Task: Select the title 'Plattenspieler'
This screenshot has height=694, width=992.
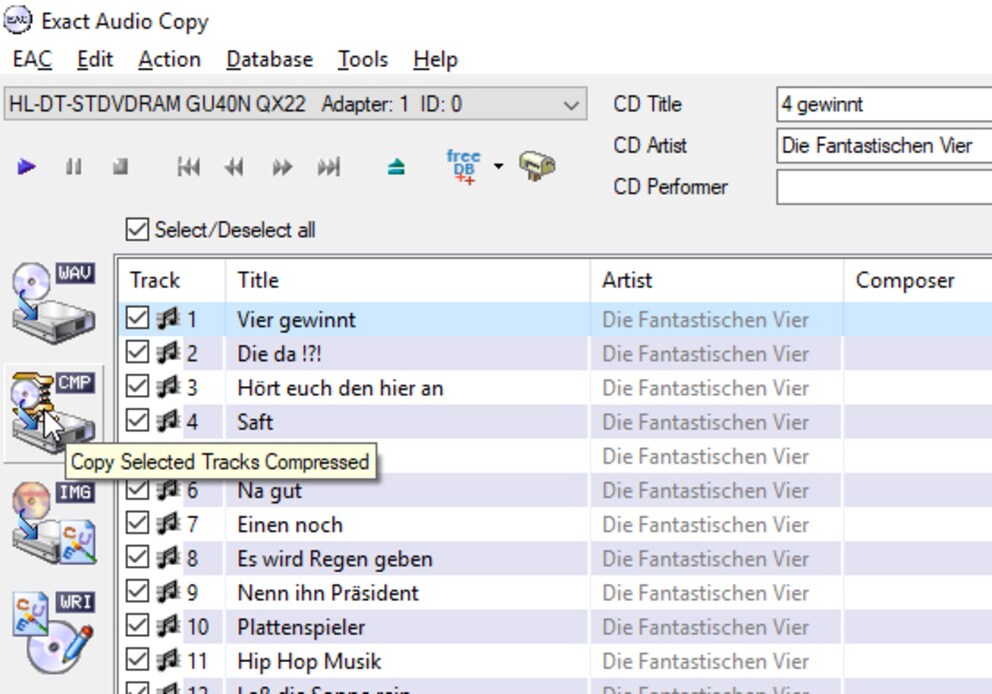Action: point(301,627)
